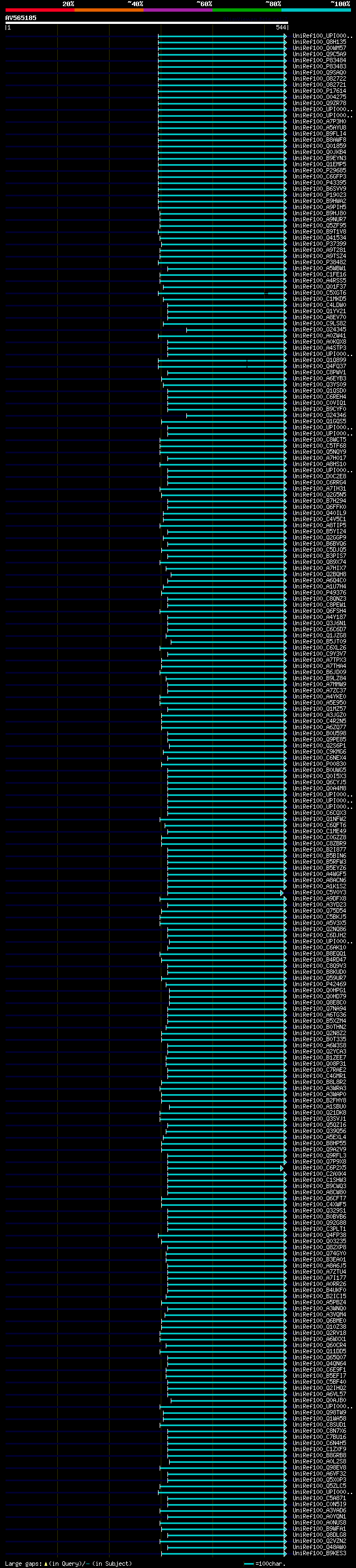
Task: Select row label UniRef100_P19023
Action: [319, 195]
